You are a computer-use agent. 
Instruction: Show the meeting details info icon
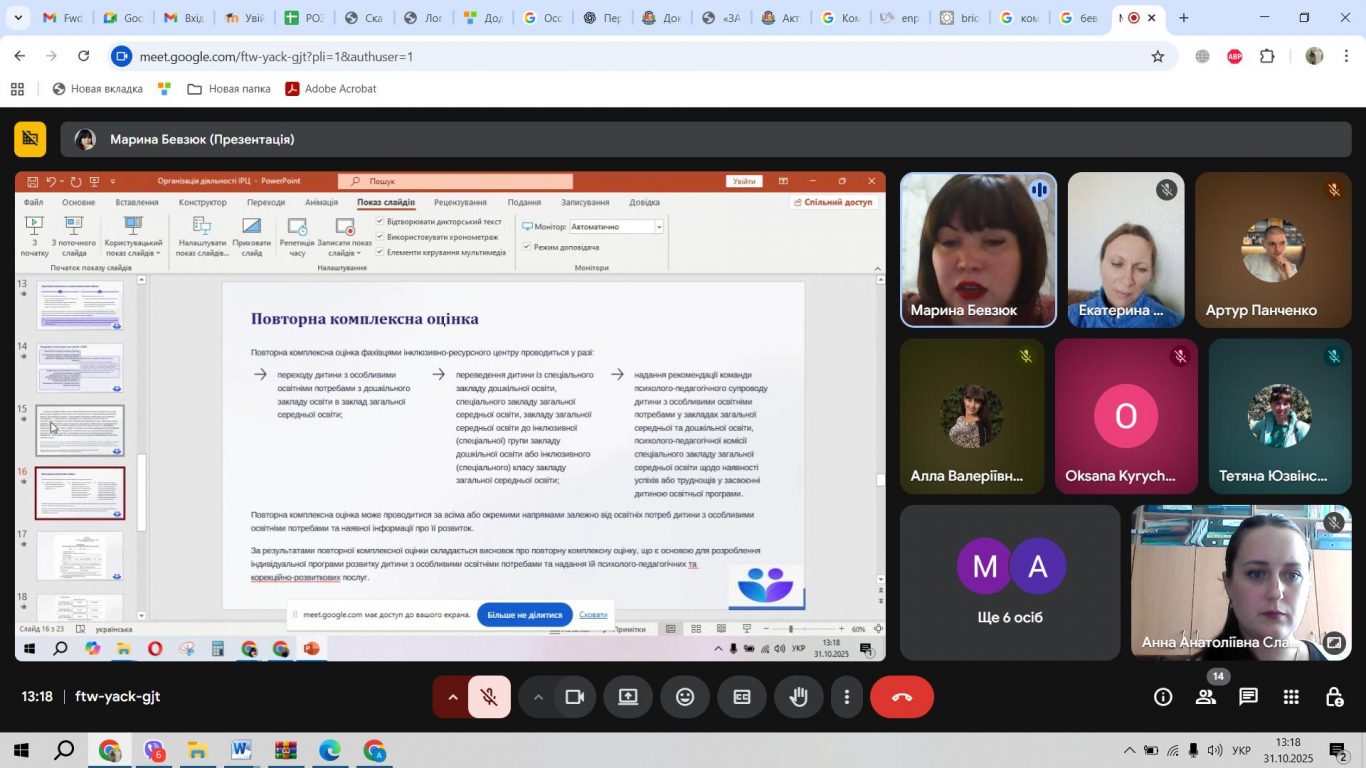pyautogui.click(x=1163, y=697)
